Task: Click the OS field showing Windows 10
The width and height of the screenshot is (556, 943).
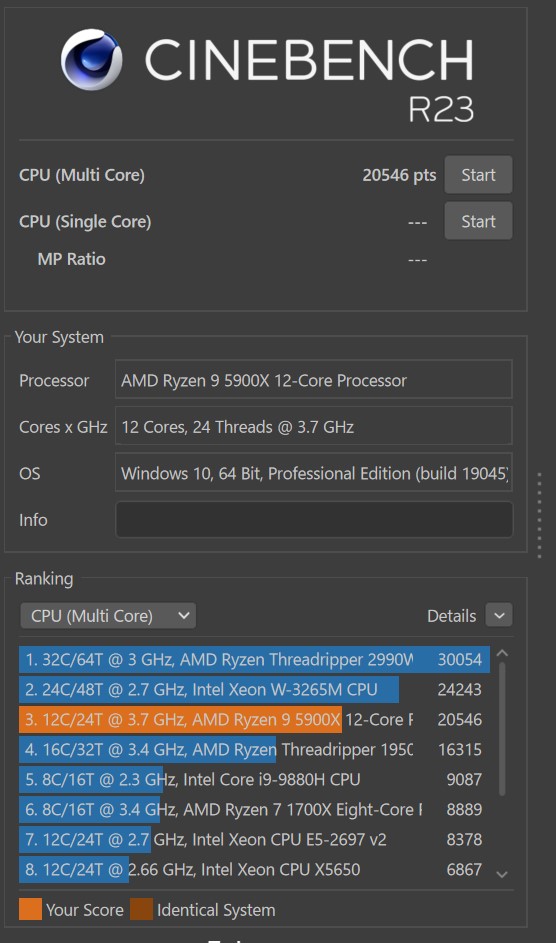Action: coord(314,473)
